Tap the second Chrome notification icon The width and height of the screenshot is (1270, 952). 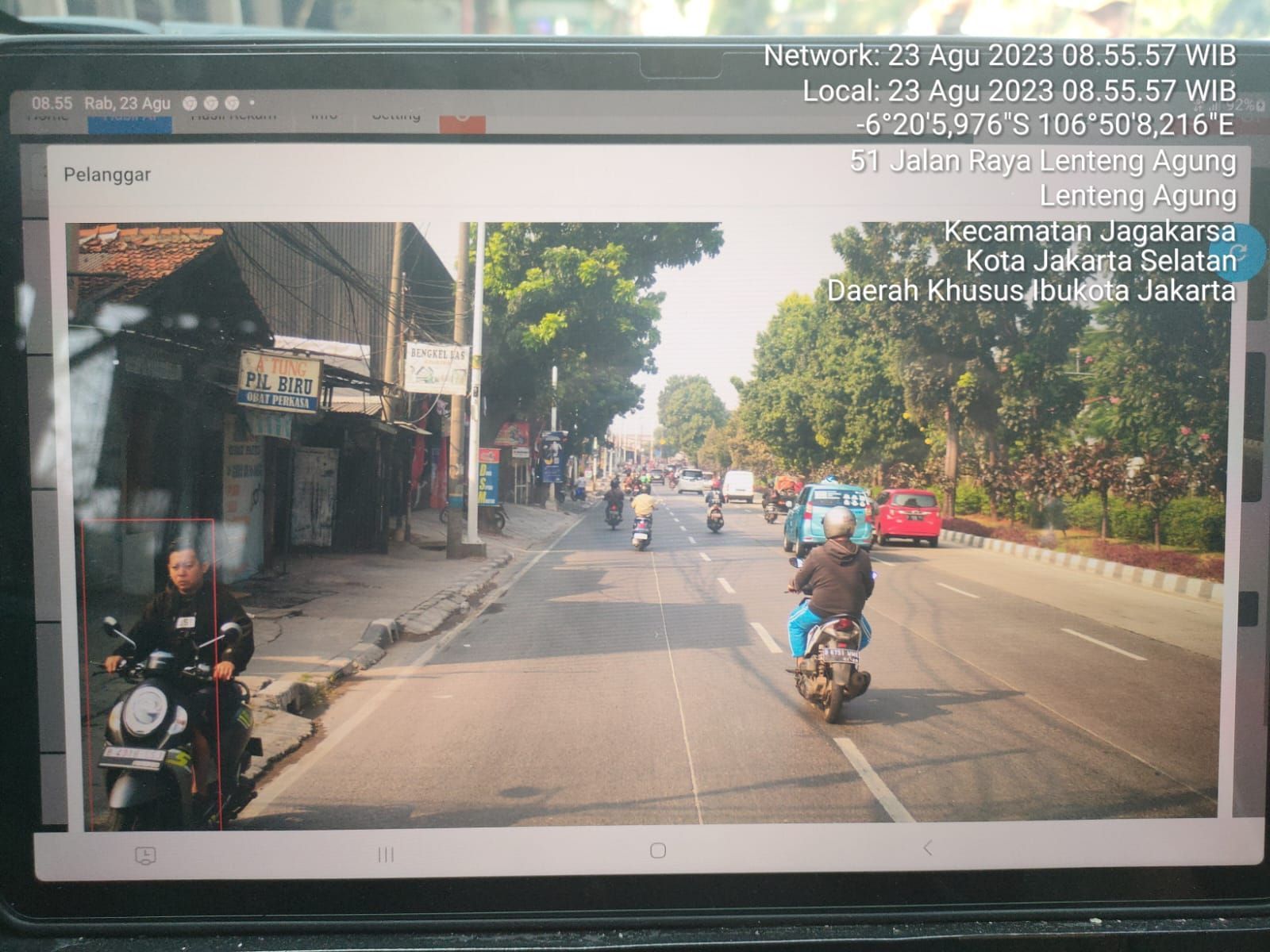click(x=210, y=103)
